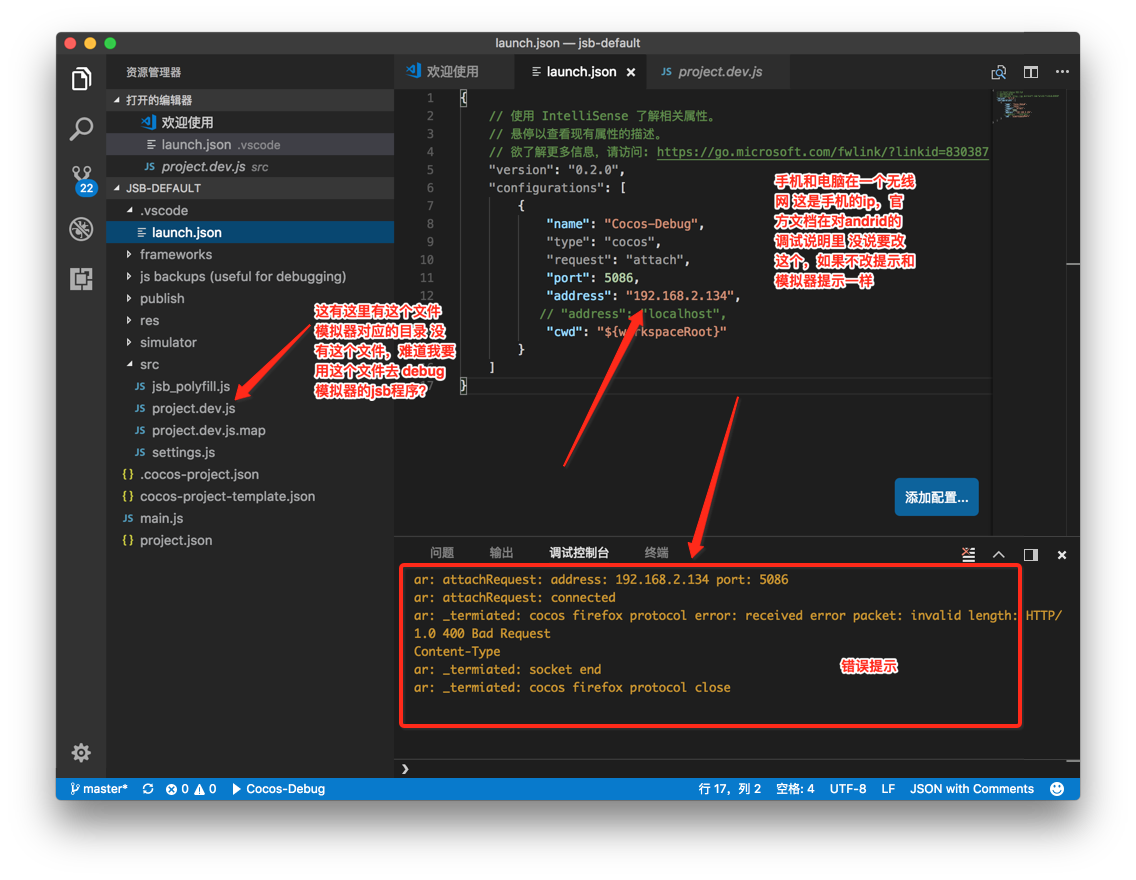The height and width of the screenshot is (880, 1136).
Task: Open main.js file
Action: [250, 518]
